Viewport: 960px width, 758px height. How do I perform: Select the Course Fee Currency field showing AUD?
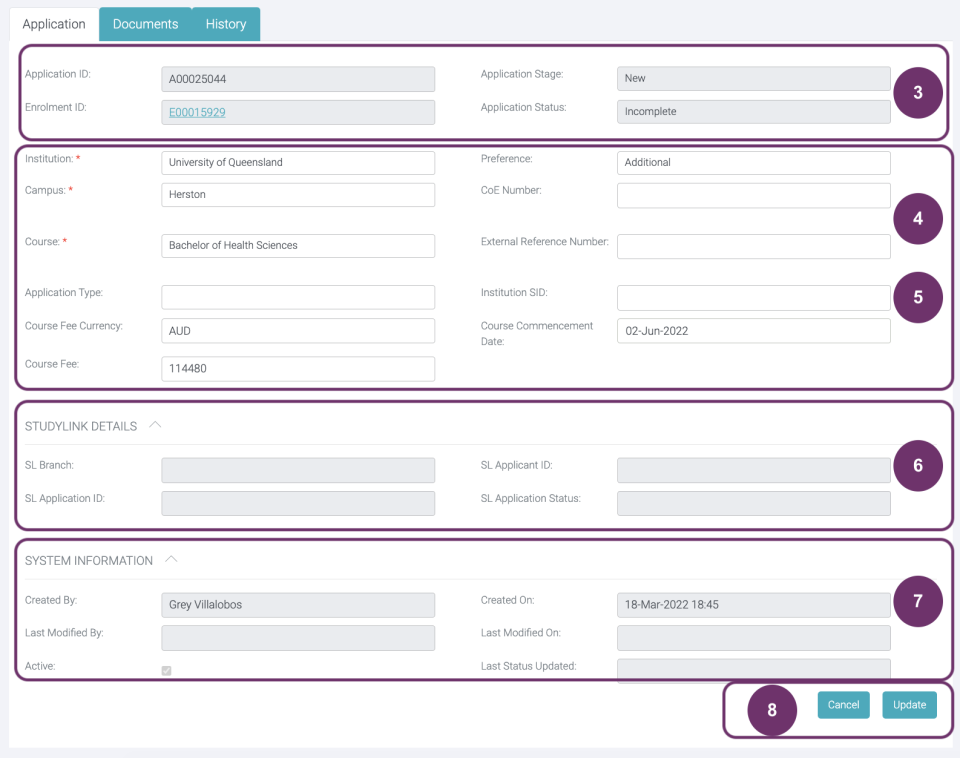tap(297, 330)
